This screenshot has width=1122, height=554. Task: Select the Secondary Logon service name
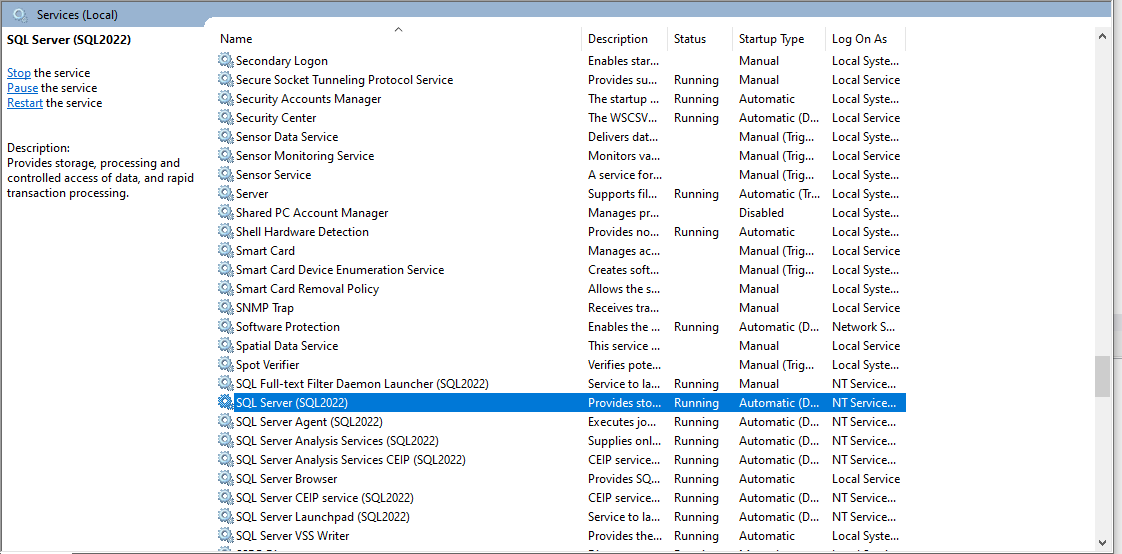[282, 61]
